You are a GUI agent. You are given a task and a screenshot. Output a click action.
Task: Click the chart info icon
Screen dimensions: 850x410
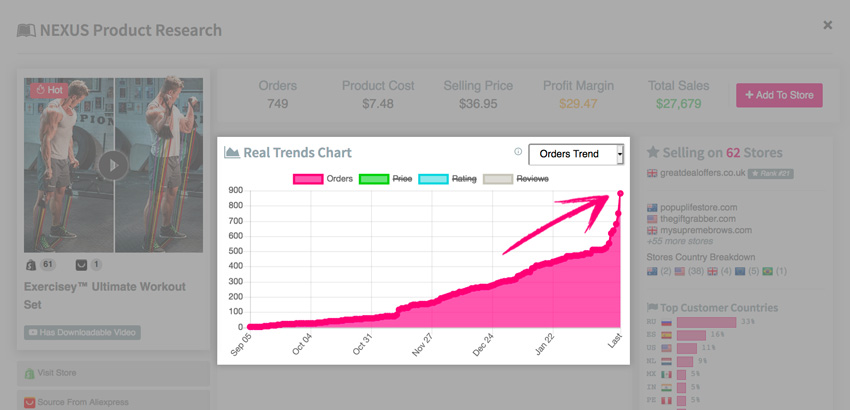click(x=518, y=152)
